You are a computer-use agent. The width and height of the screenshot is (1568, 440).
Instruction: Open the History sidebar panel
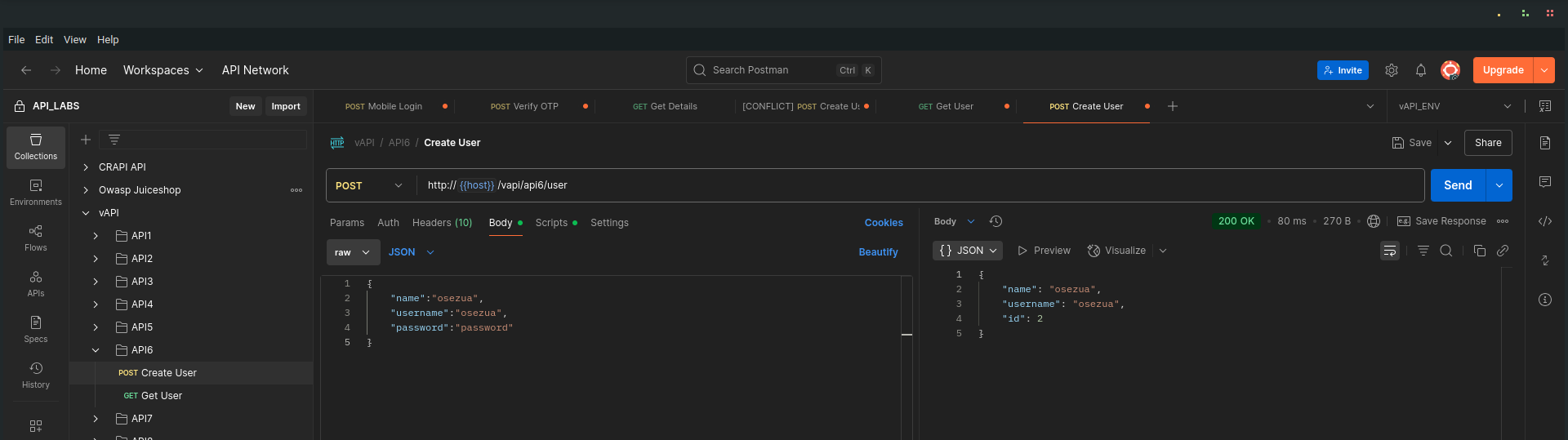[x=36, y=376]
